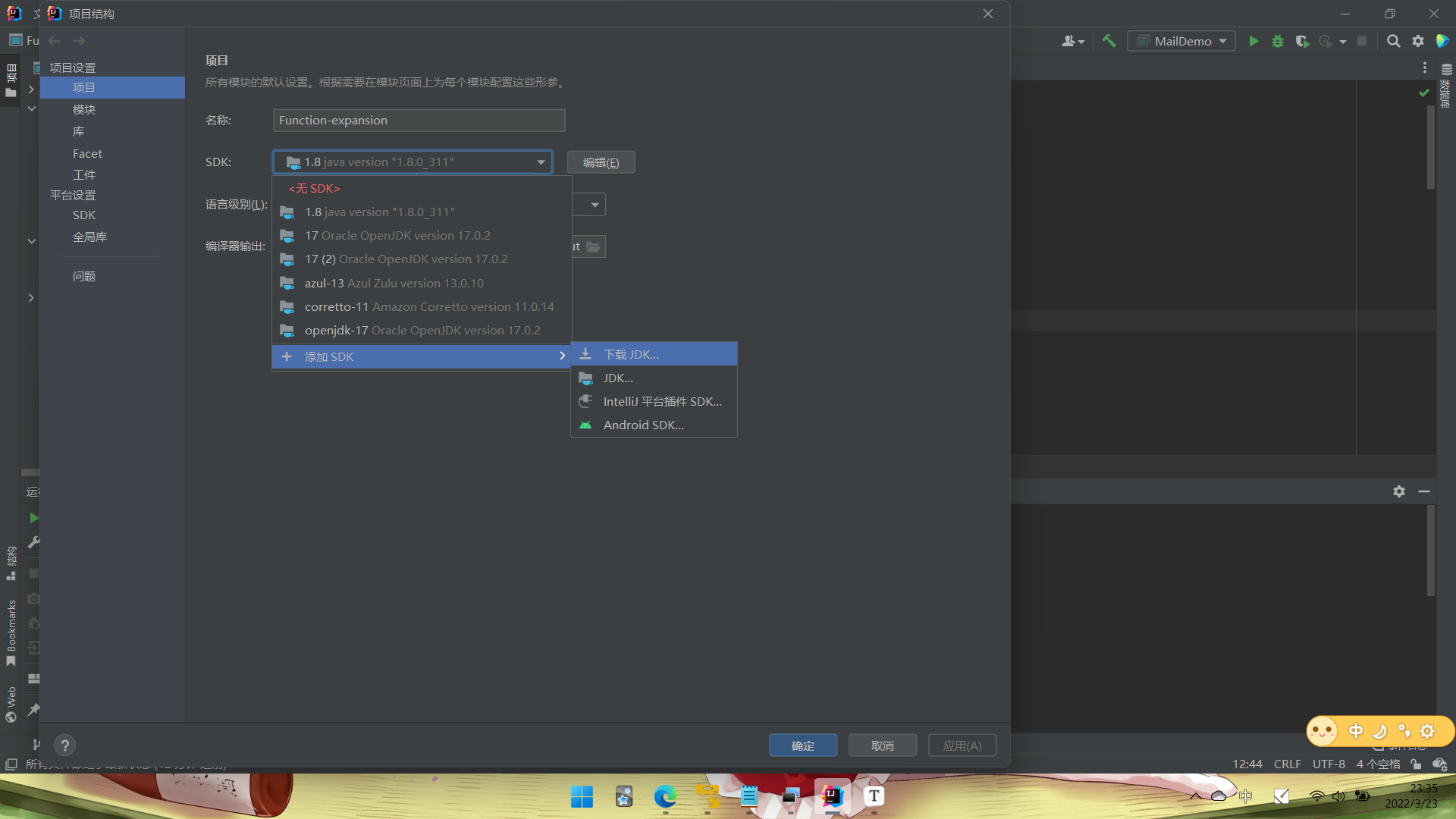Open IDE settings gear icon in toolbar
This screenshot has width=1456, height=819.
pyautogui.click(x=1417, y=41)
